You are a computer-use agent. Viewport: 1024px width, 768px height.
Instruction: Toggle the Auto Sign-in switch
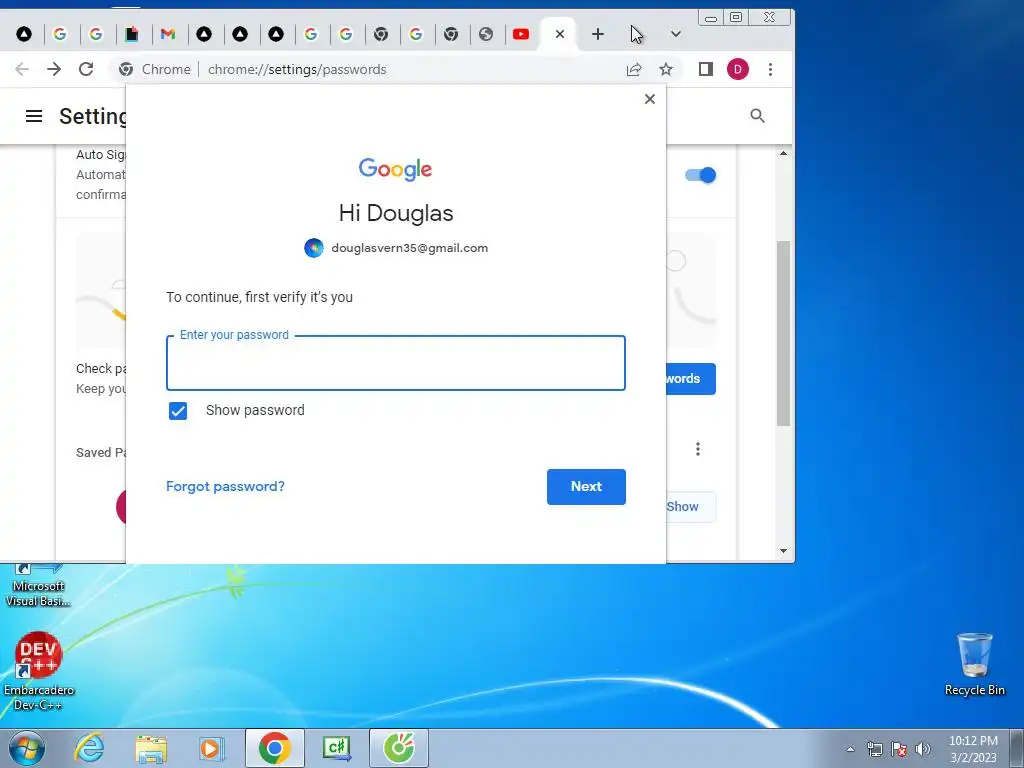click(x=701, y=175)
